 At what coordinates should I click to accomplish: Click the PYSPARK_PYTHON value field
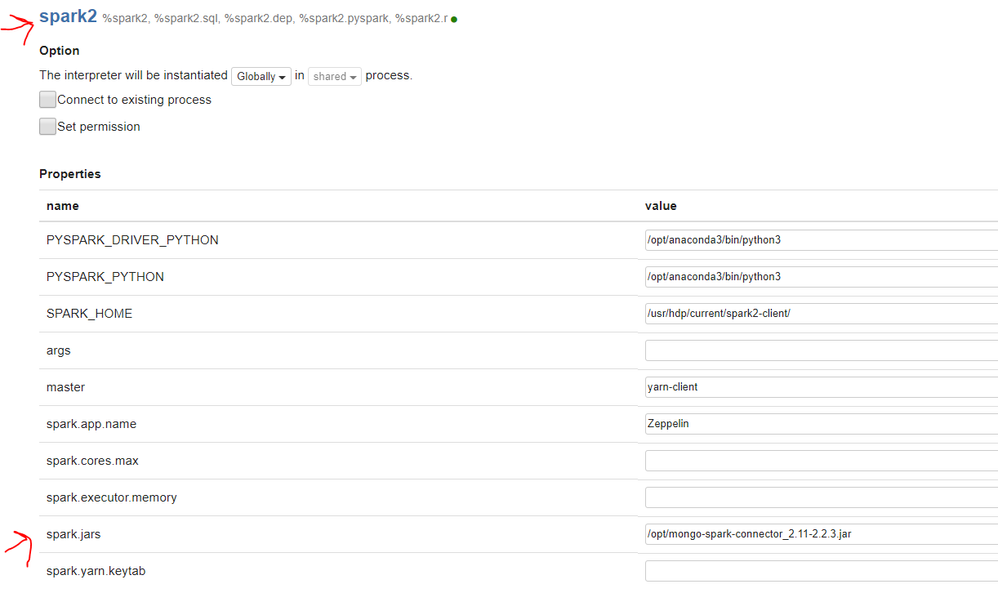click(820, 277)
